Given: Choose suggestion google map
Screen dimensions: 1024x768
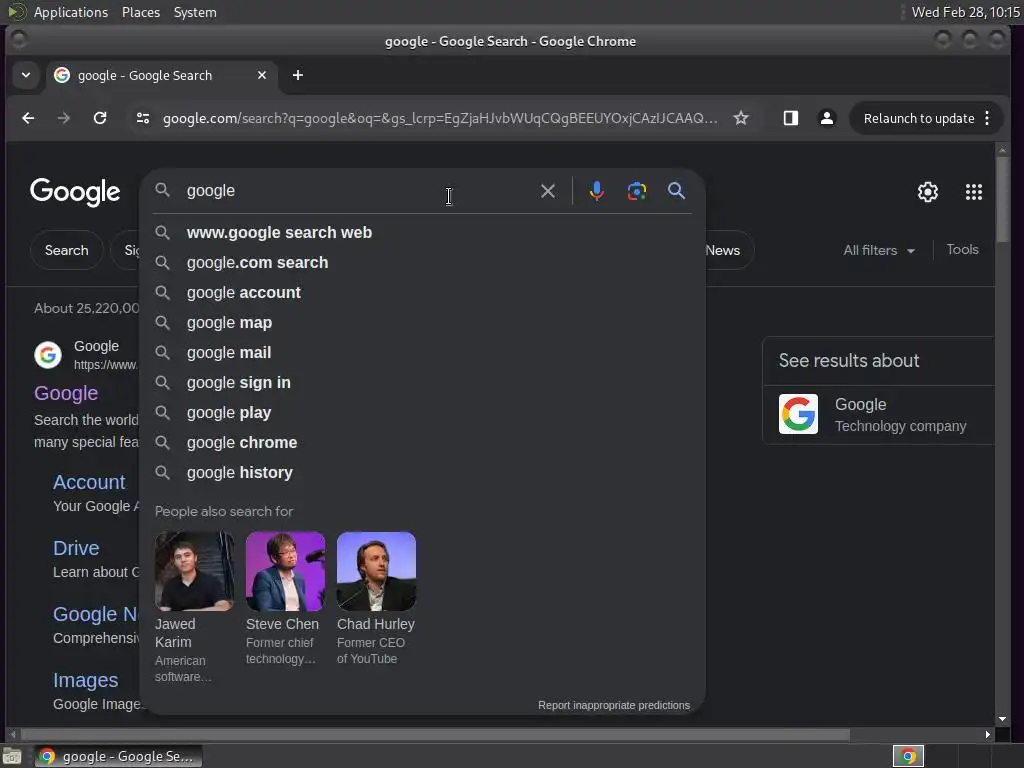Looking at the screenshot, I should [x=422, y=323].
